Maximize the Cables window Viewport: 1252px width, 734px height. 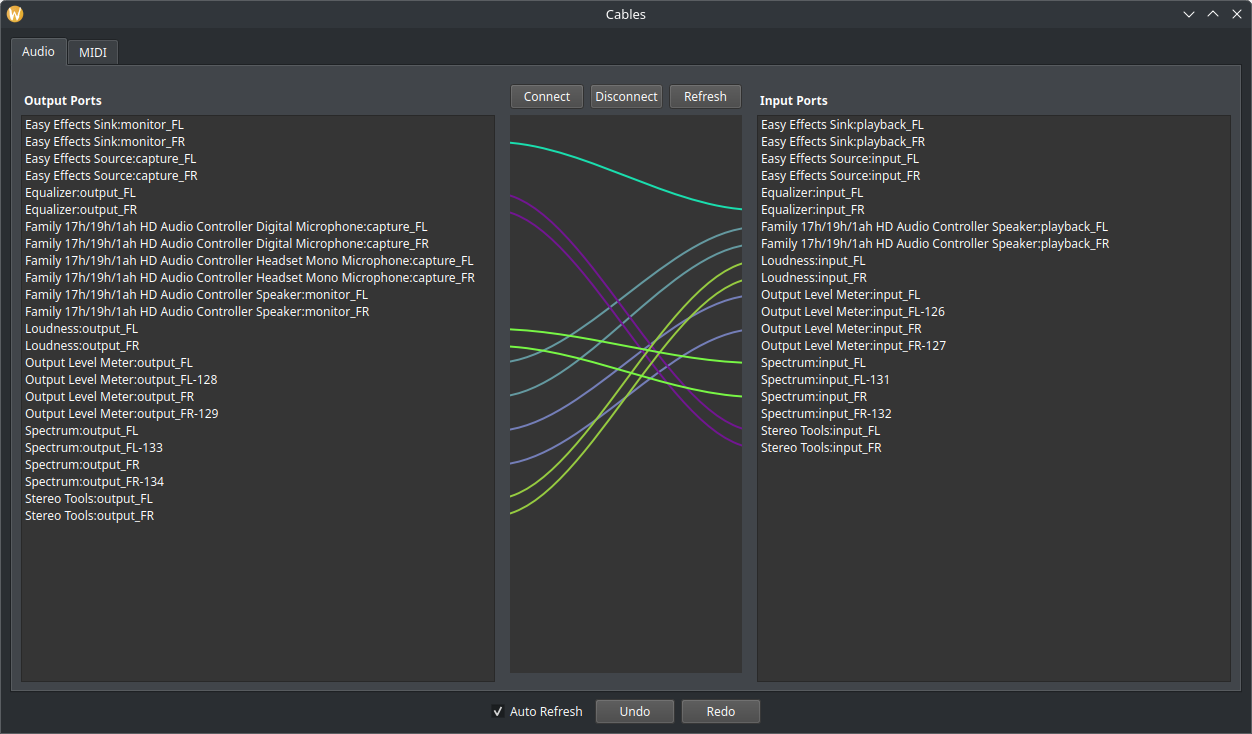[1212, 14]
